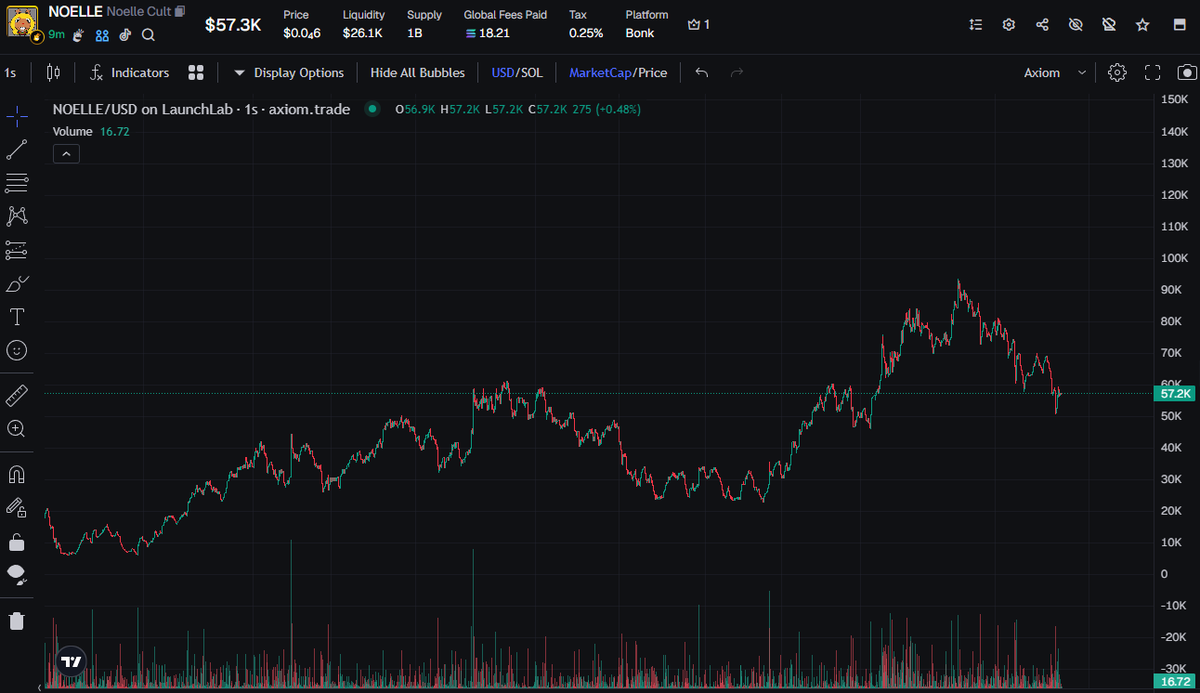The image size is (1200, 693).
Task: Open the 1s time interval selector
Action: tap(10, 73)
